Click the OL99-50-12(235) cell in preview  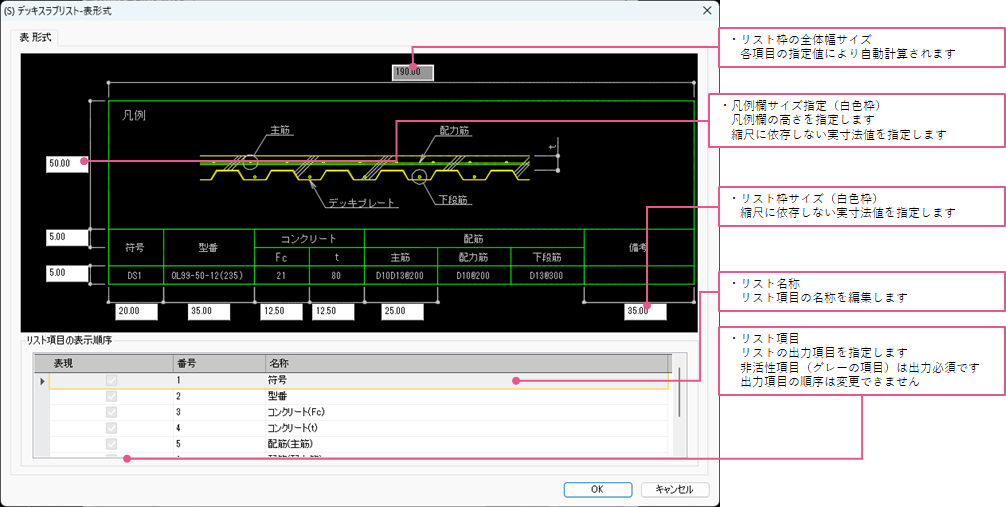[209, 275]
